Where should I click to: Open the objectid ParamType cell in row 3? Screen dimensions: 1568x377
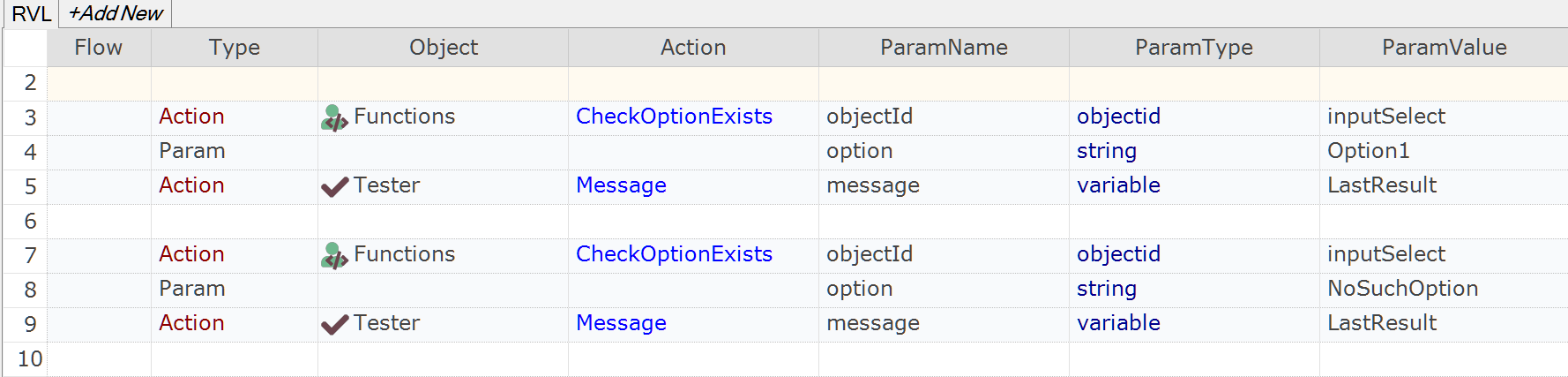coord(1118,117)
